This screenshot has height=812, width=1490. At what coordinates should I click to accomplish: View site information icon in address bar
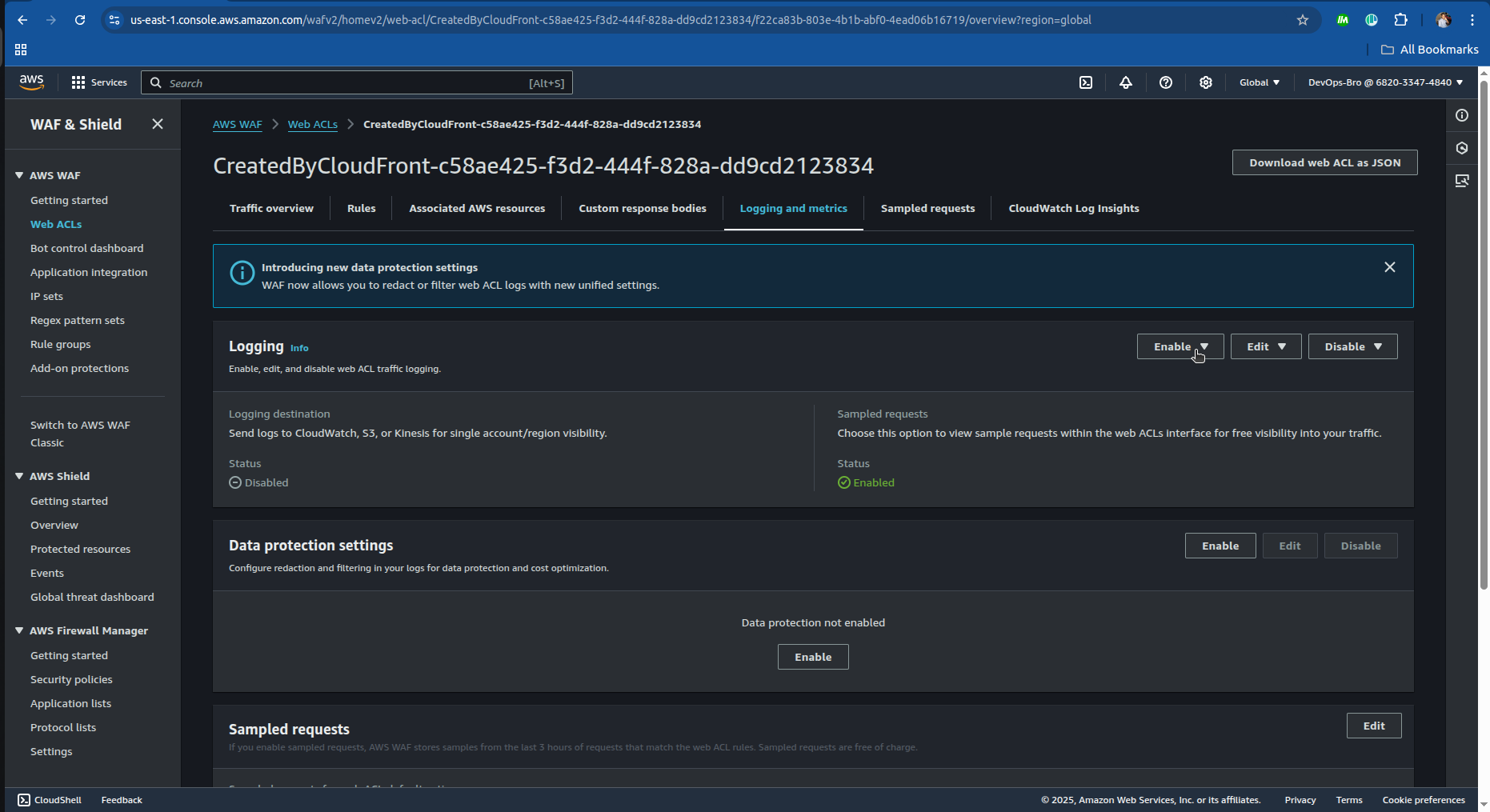(x=114, y=20)
